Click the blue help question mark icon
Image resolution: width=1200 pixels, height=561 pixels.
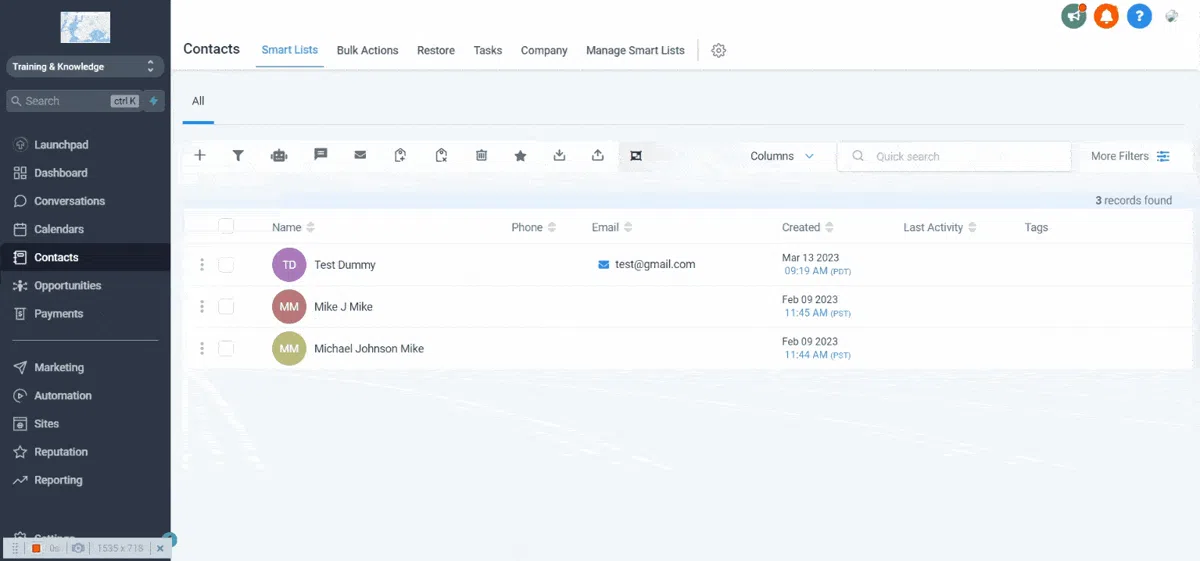[1138, 16]
